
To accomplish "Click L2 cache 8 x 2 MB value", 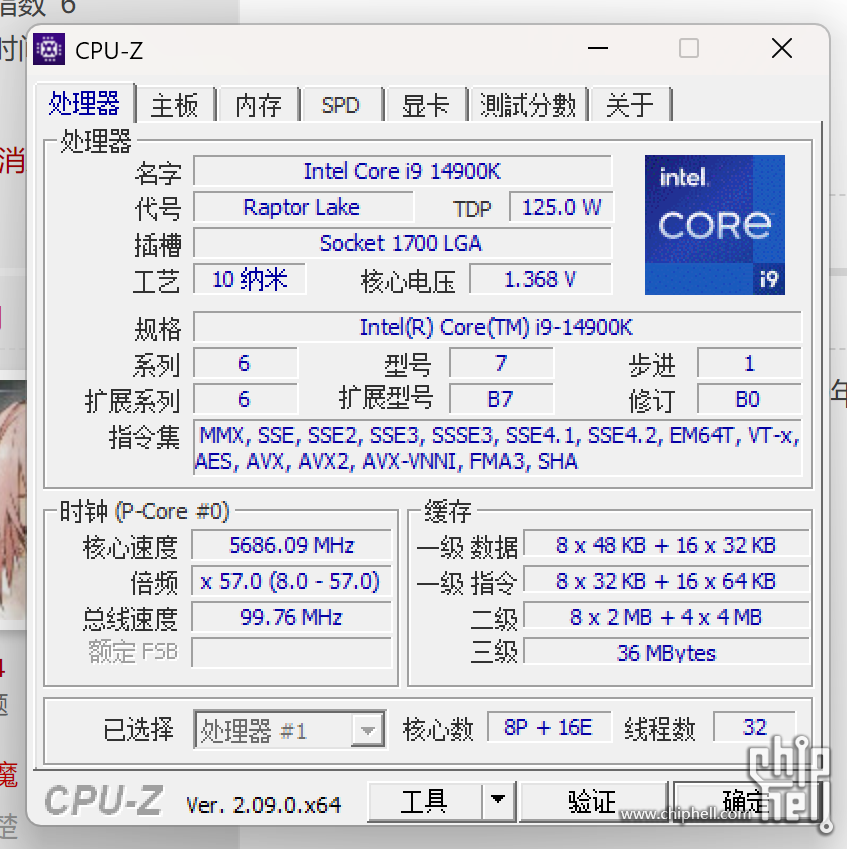I will coord(666,617).
